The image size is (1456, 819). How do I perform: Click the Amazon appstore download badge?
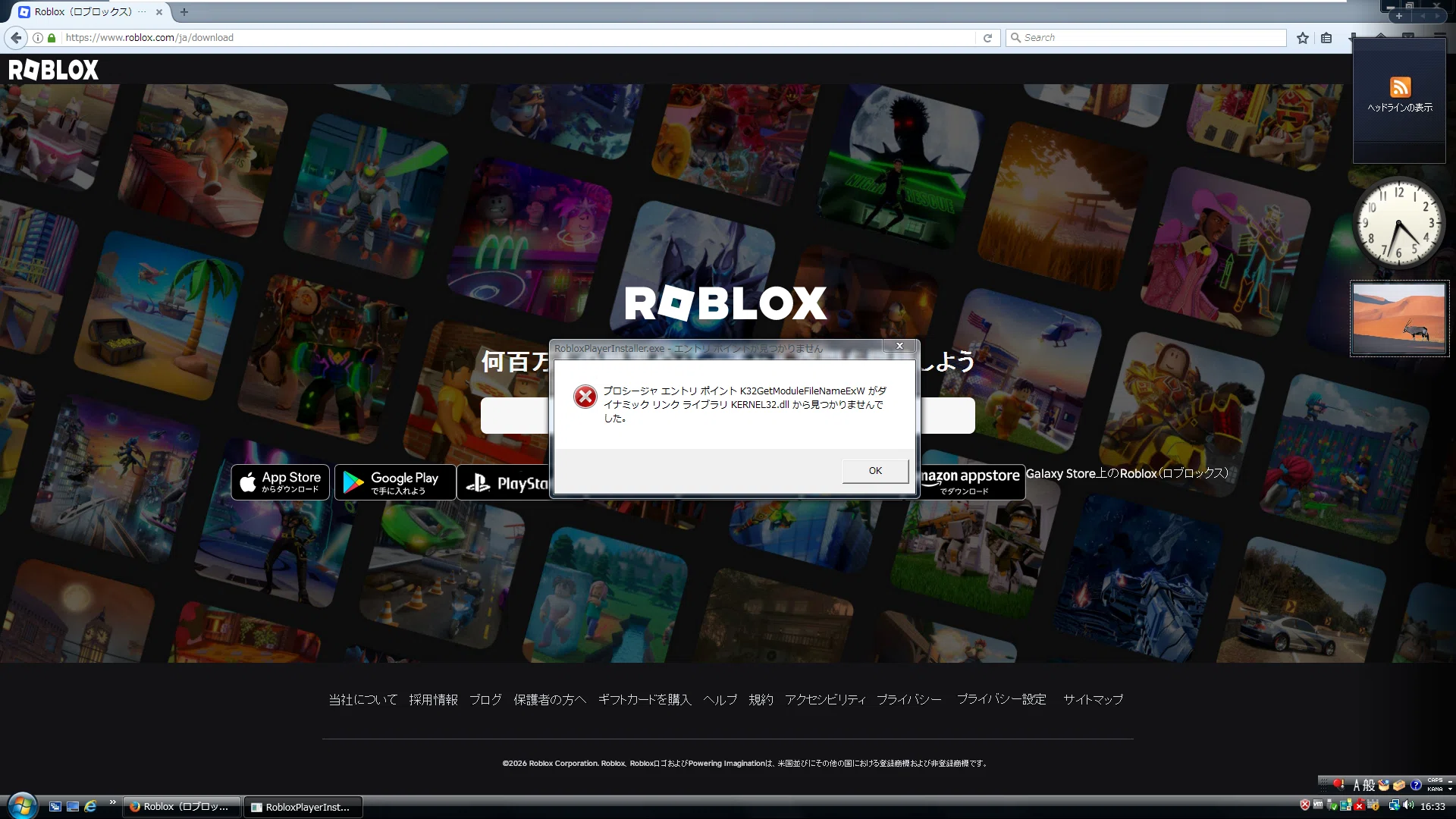tap(972, 482)
